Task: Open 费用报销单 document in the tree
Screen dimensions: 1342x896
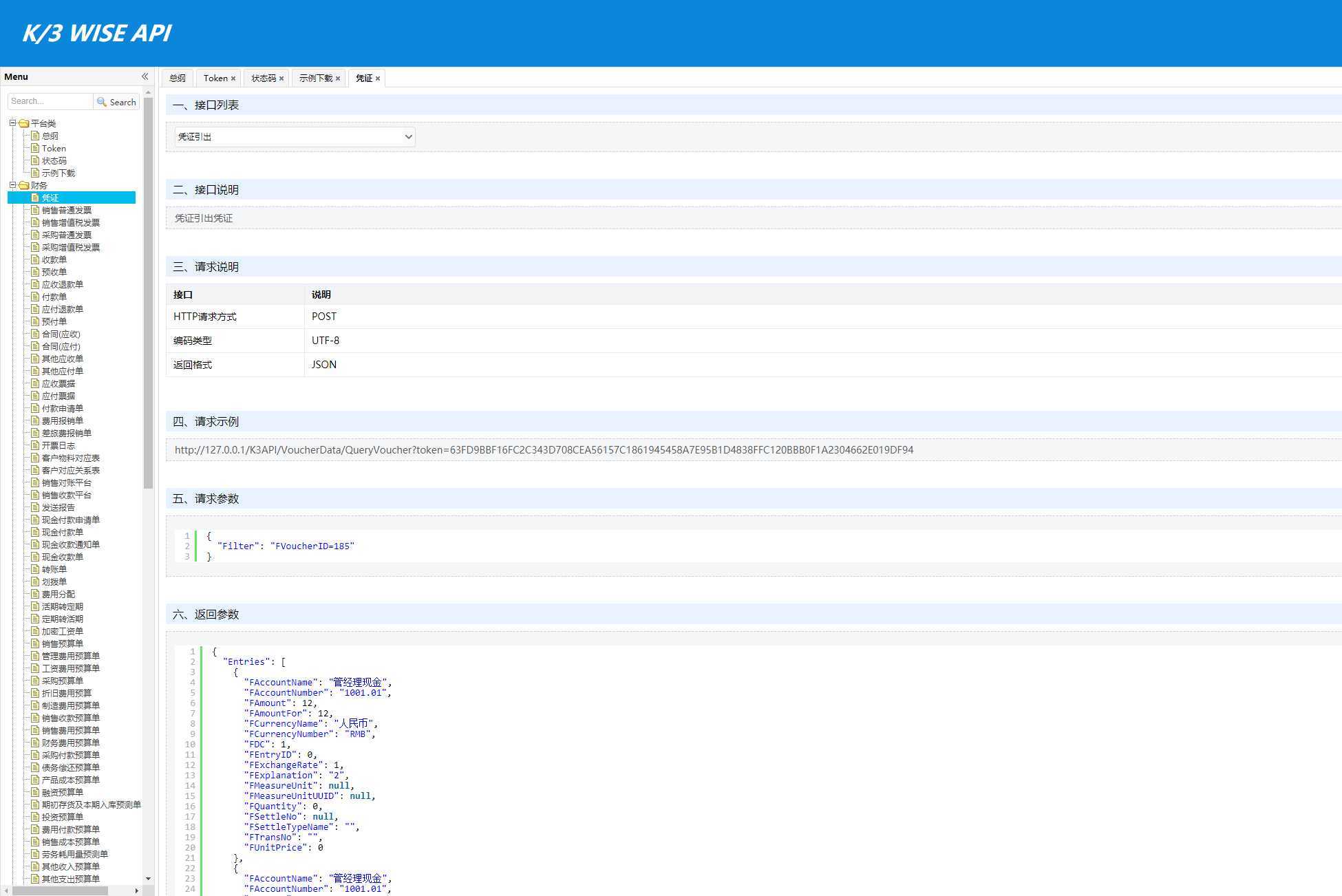Action: (x=62, y=421)
